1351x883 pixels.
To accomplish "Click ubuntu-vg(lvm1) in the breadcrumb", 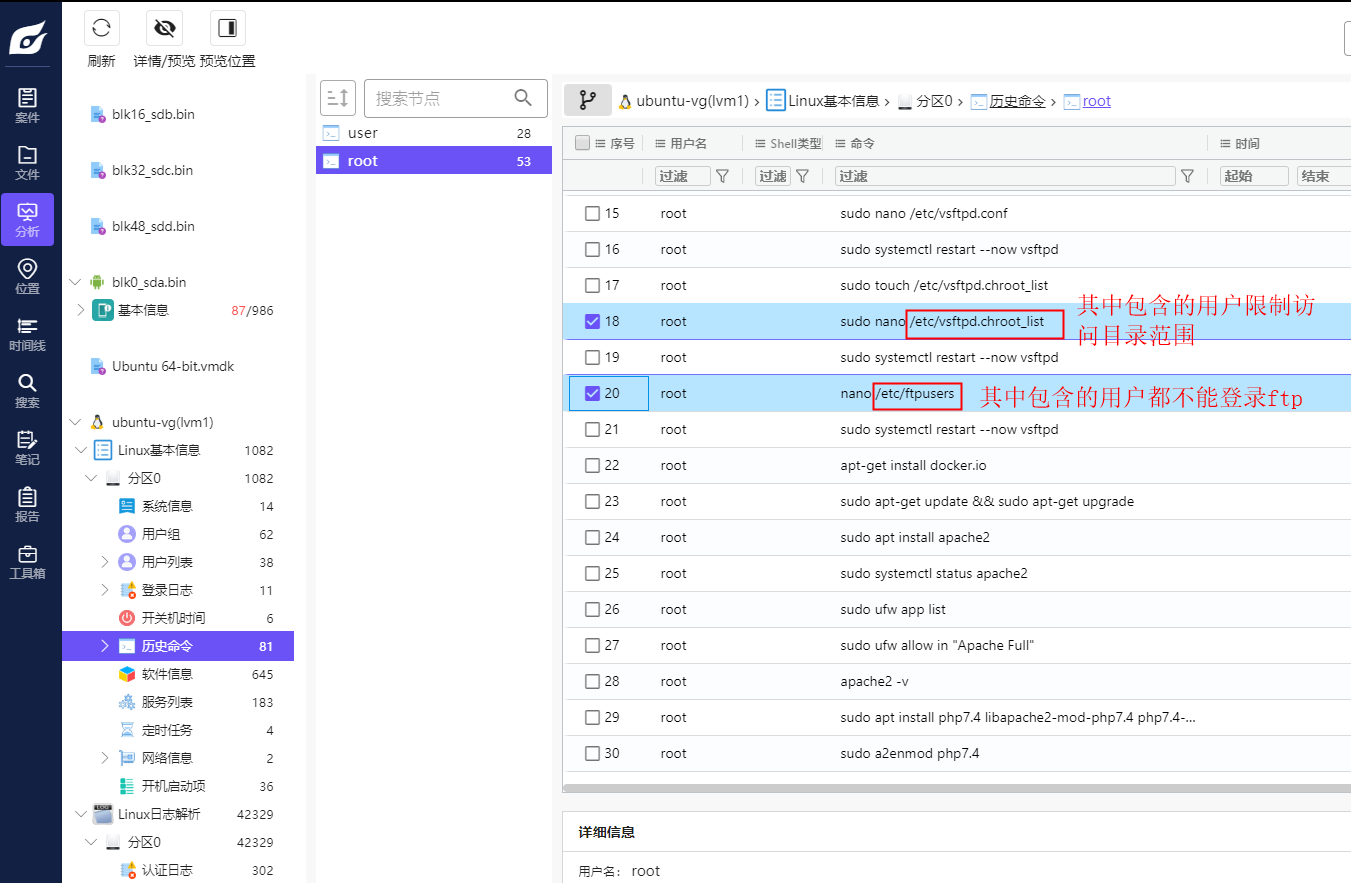I will (692, 101).
